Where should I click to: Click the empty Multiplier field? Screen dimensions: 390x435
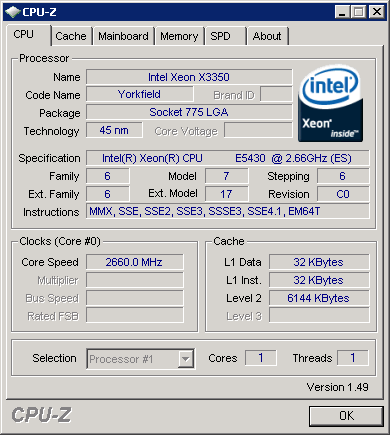(x=135, y=280)
